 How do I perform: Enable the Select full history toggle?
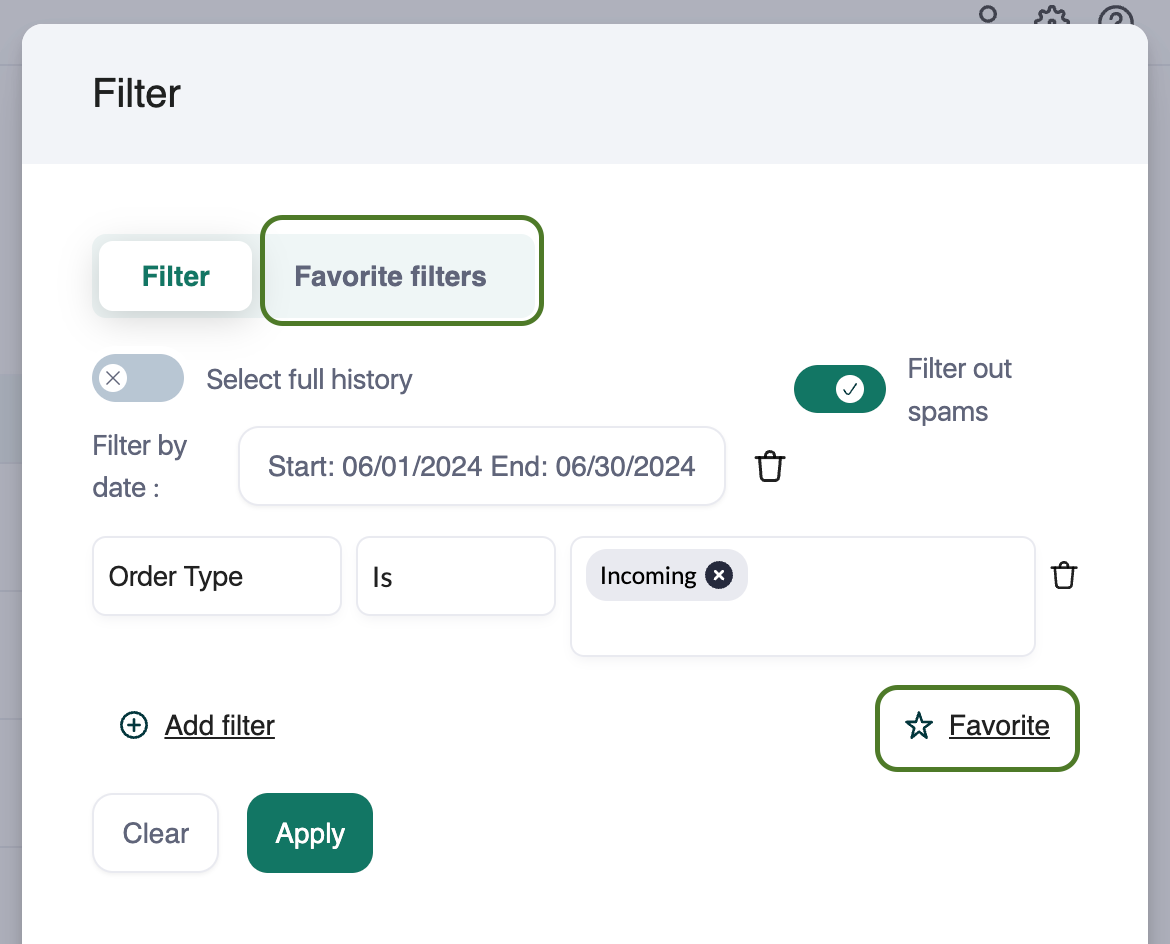coord(138,378)
